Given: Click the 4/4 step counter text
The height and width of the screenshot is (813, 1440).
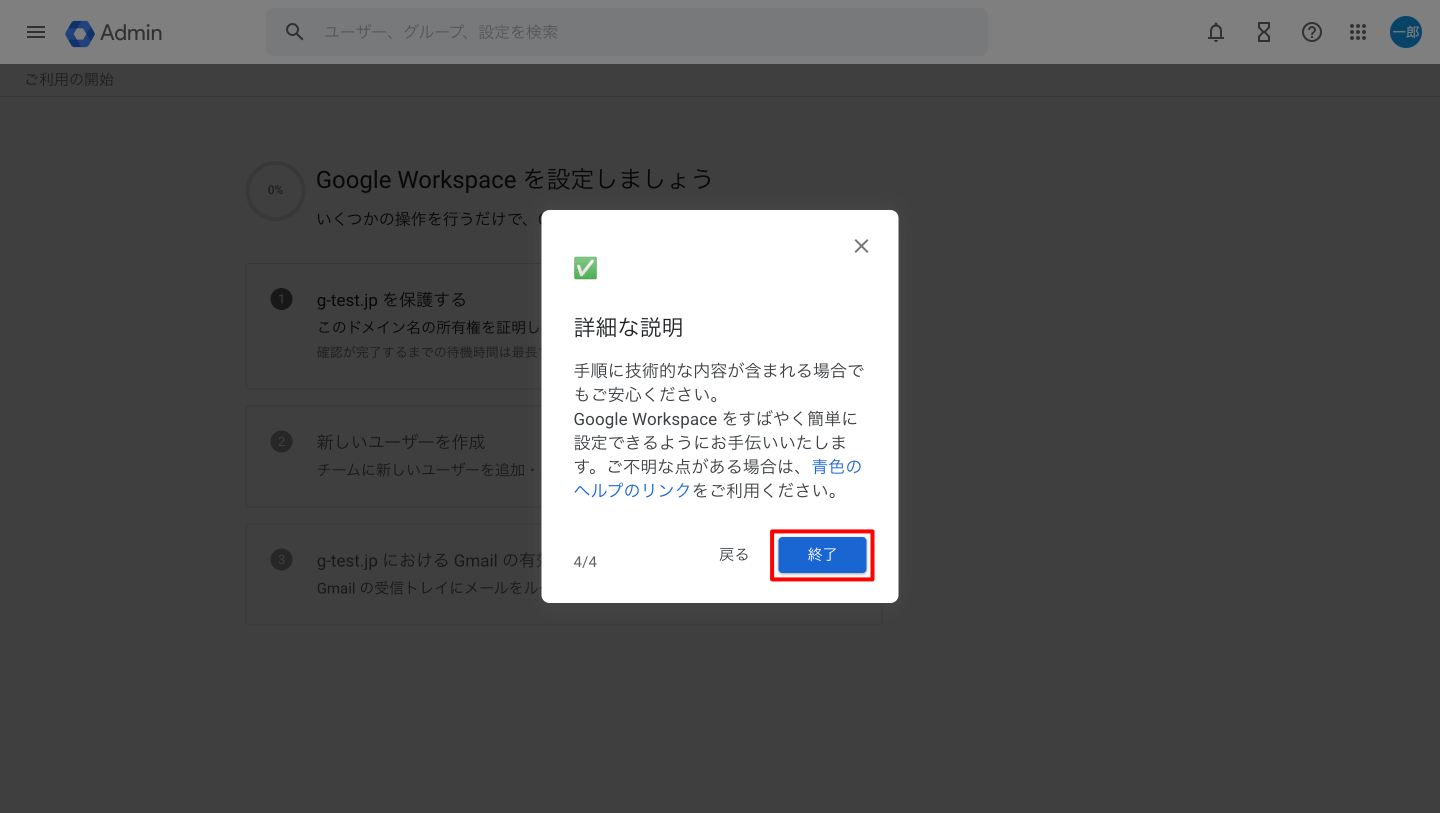Looking at the screenshot, I should tap(585, 562).
